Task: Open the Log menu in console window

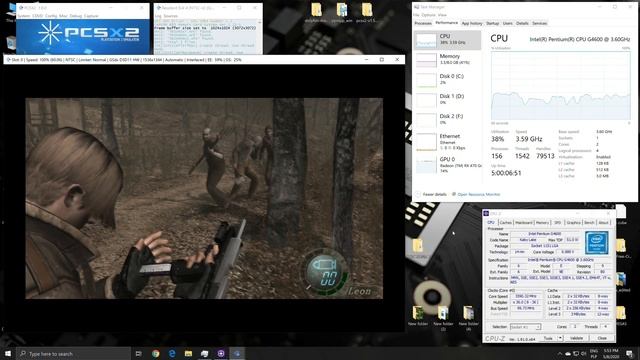Action: tap(158, 16)
